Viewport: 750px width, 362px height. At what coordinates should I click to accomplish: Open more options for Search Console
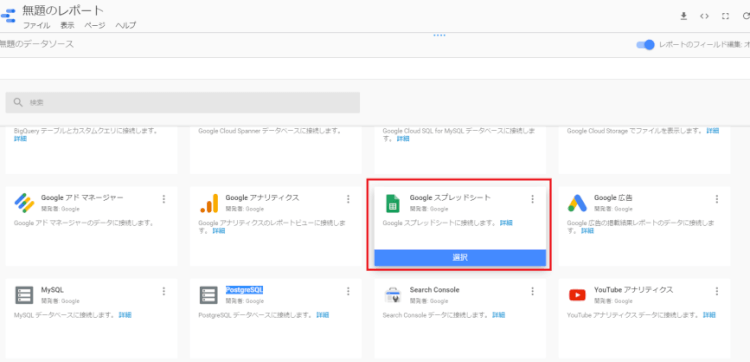(532, 291)
